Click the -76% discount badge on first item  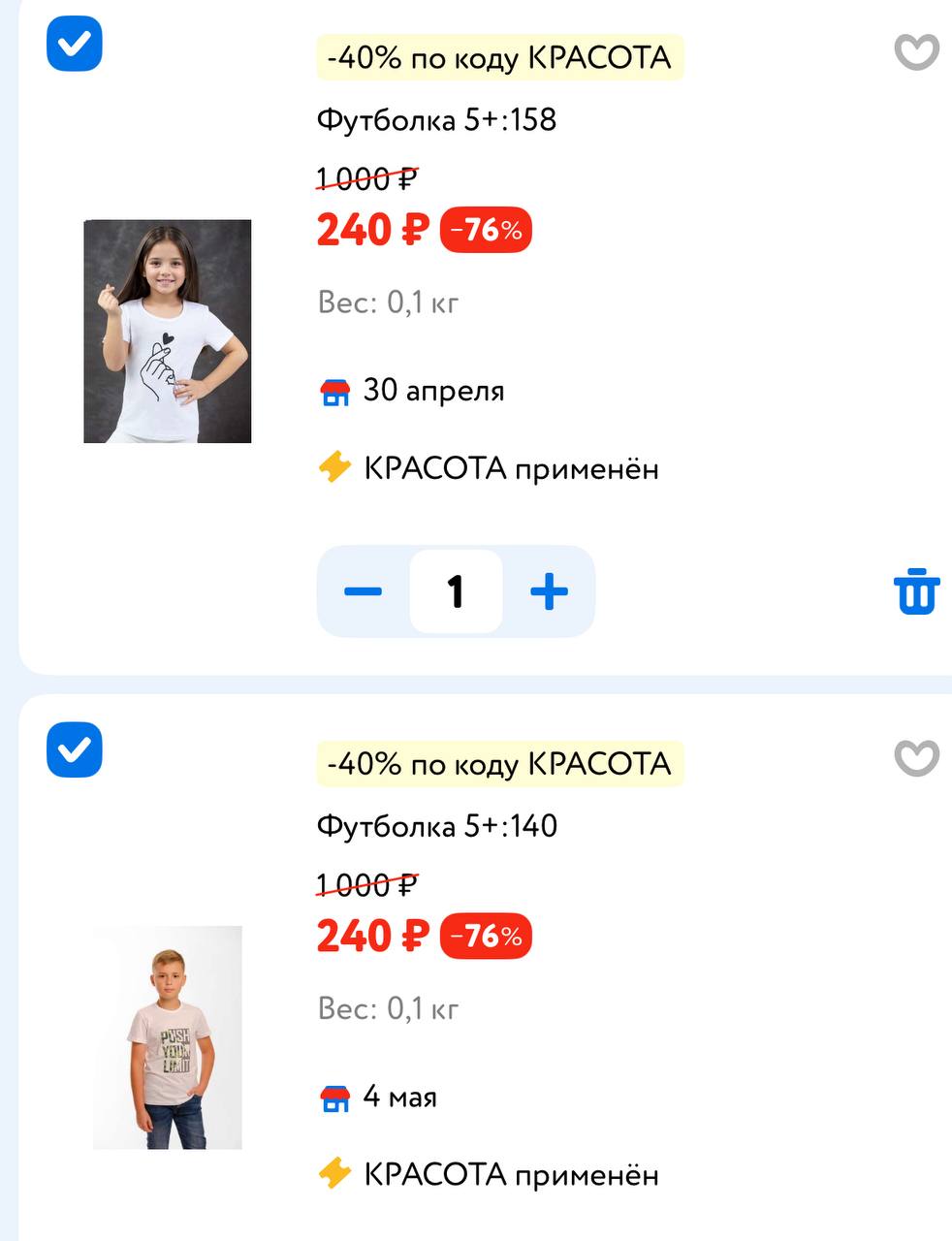(486, 230)
